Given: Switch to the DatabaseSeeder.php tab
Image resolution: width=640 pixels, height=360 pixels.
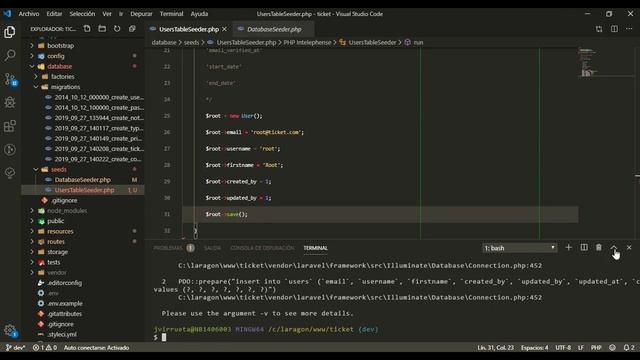Looking at the screenshot, I should [x=274, y=29].
